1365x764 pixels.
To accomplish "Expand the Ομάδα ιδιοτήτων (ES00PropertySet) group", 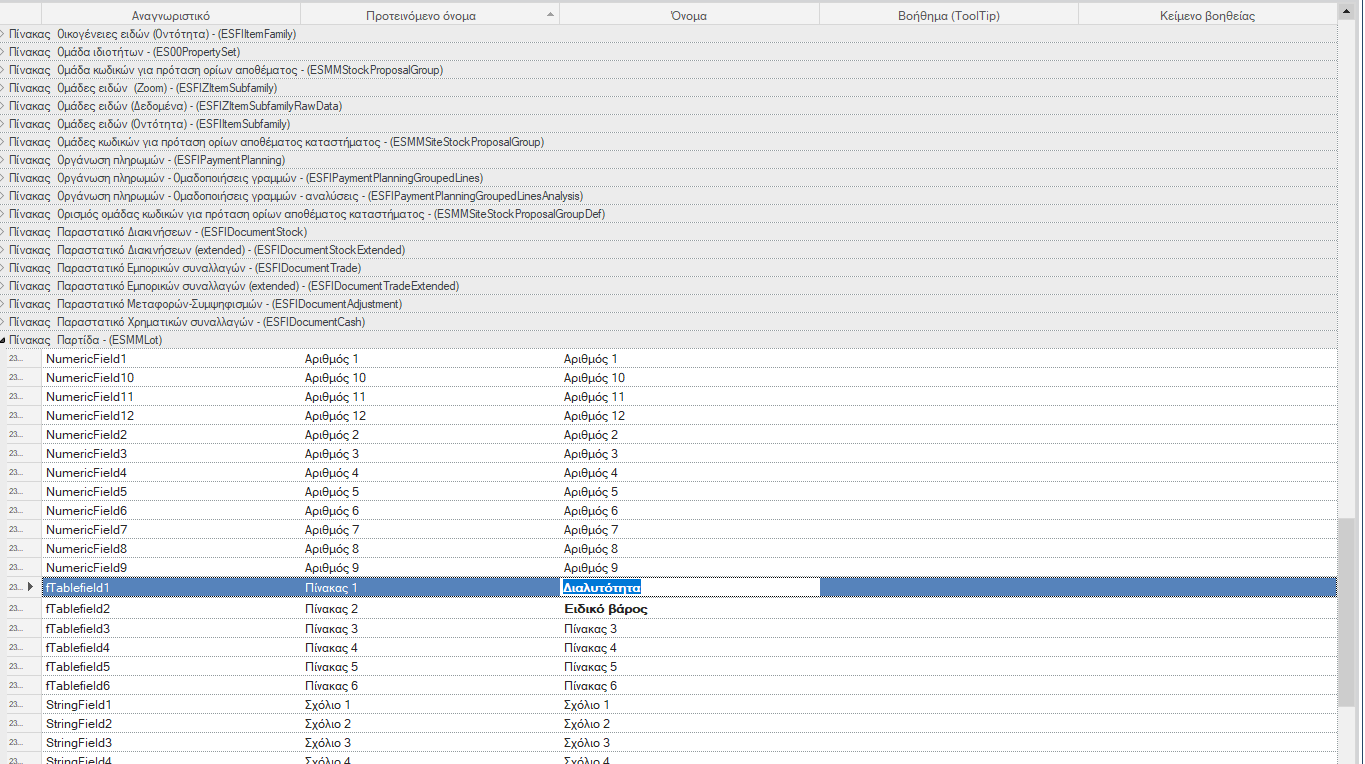I will pos(3,52).
